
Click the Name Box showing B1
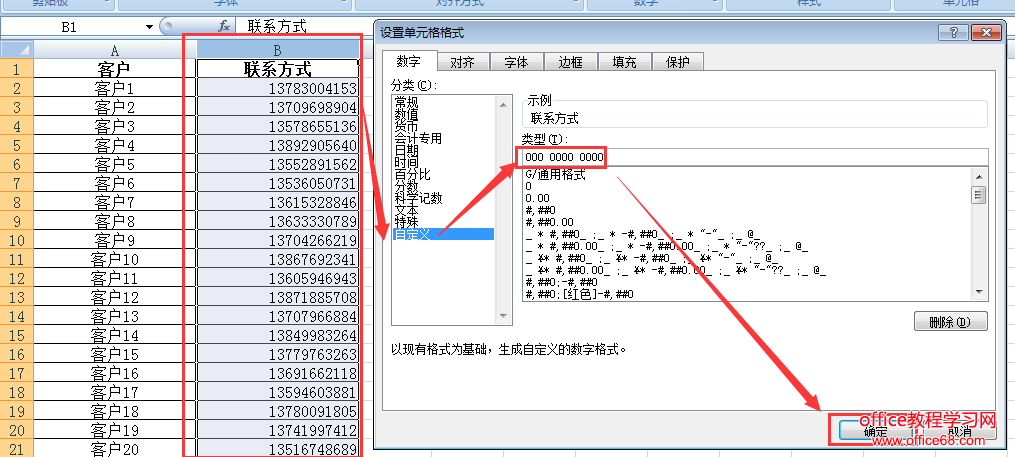click(x=71, y=27)
